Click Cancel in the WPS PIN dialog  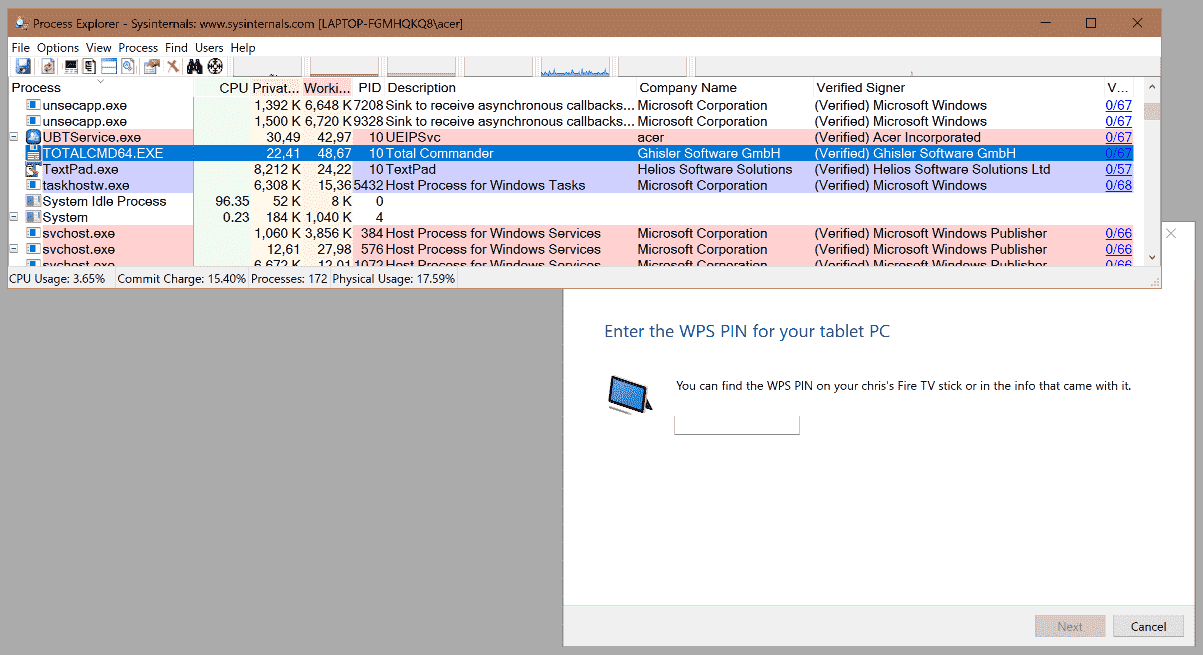click(1148, 626)
